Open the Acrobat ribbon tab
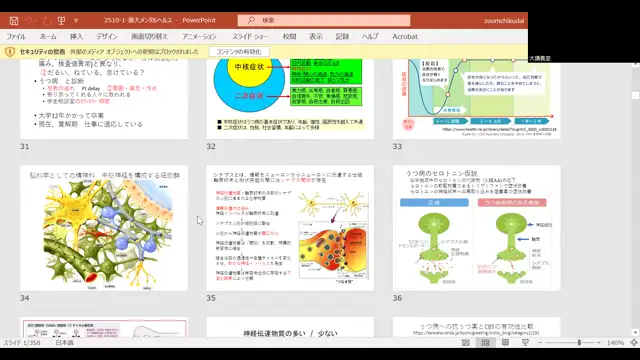 405,37
